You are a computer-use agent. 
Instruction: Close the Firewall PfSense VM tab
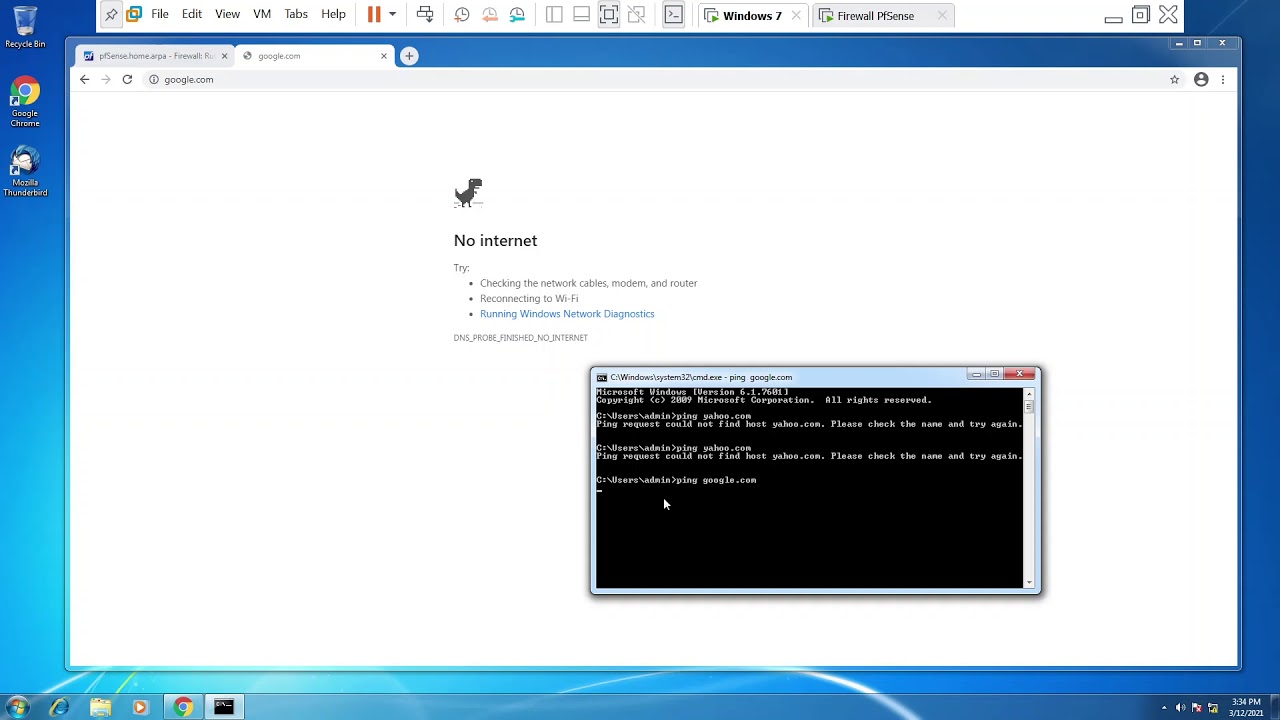(x=942, y=16)
